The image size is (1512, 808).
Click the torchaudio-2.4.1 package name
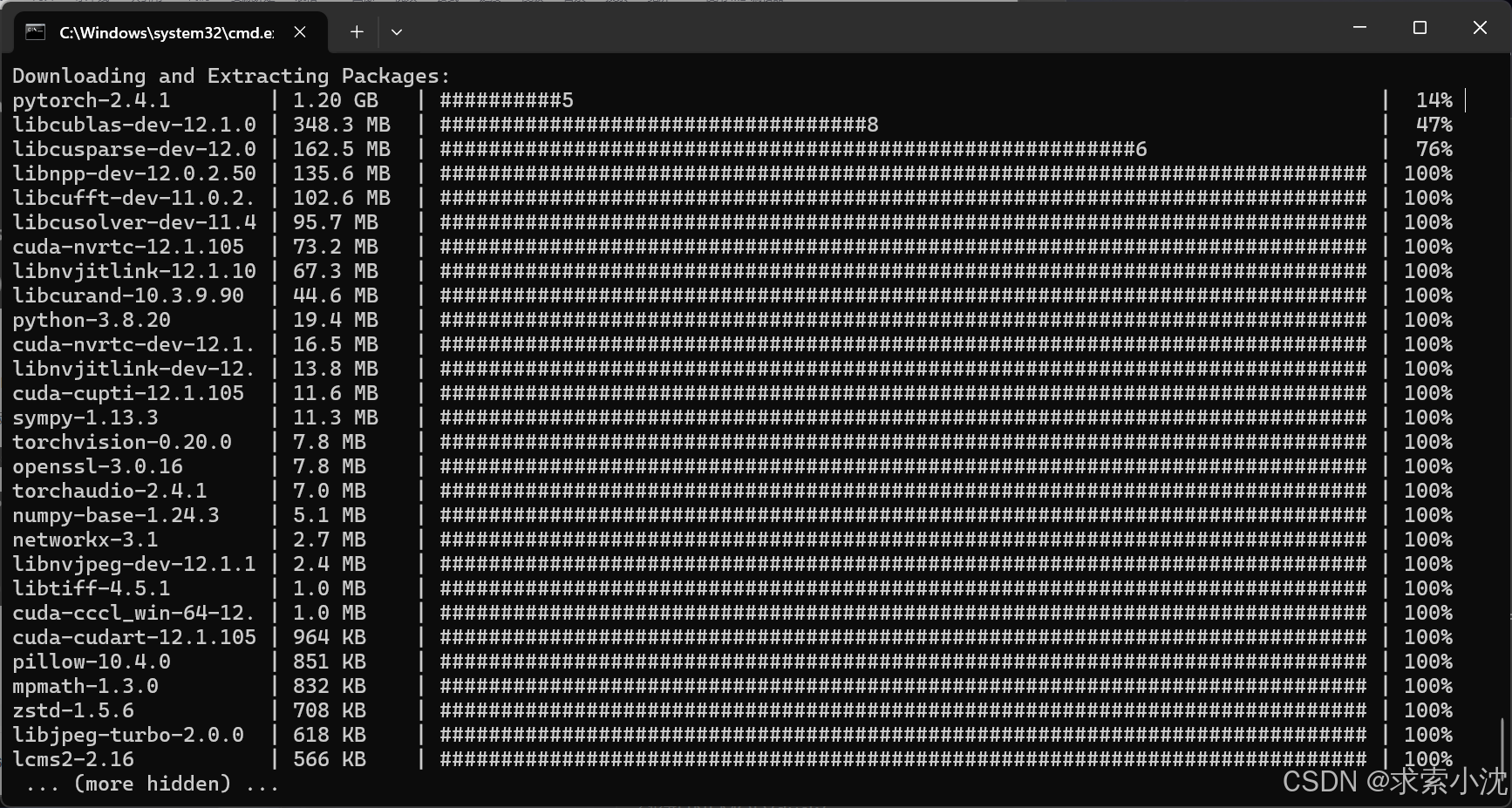(x=110, y=491)
